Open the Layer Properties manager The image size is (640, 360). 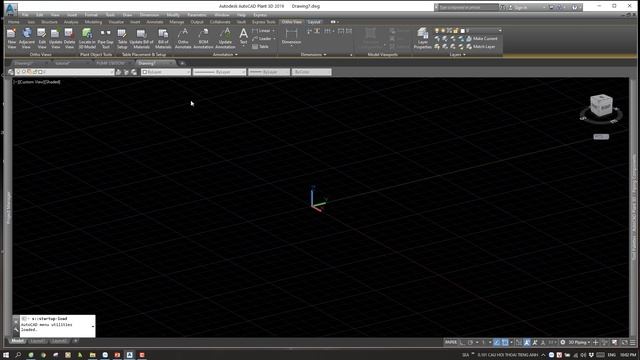click(x=422, y=38)
